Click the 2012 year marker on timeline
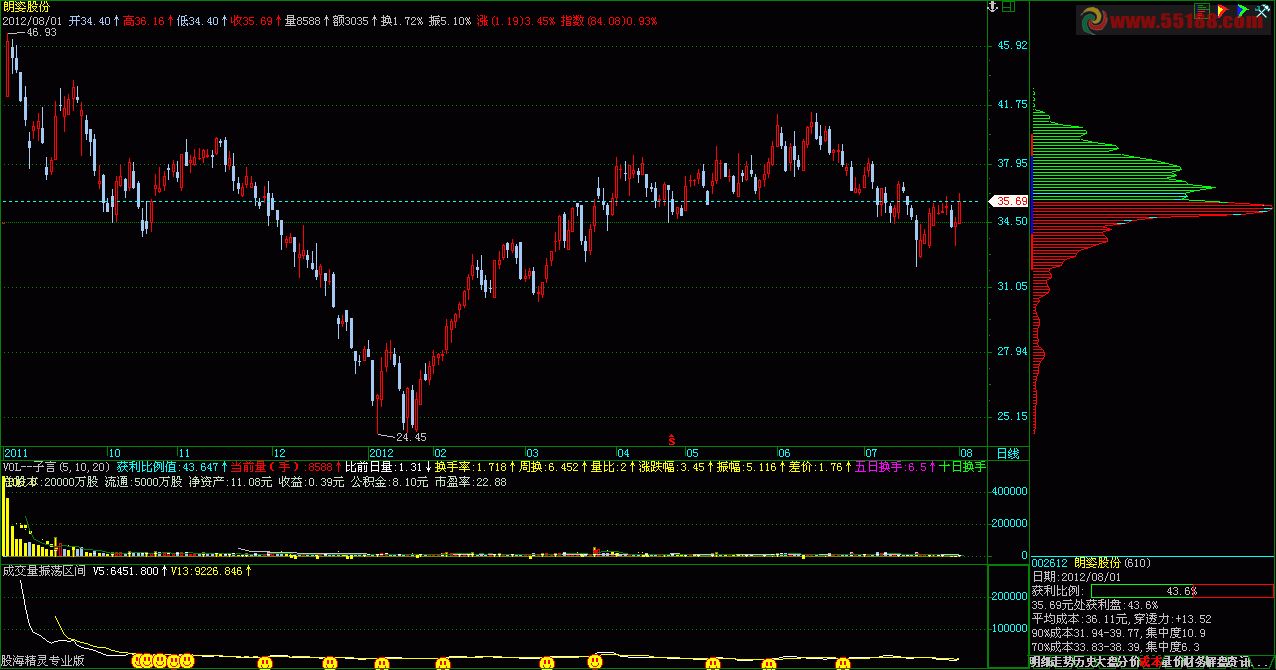Viewport: 1276px width, 670px height. tap(383, 453)
